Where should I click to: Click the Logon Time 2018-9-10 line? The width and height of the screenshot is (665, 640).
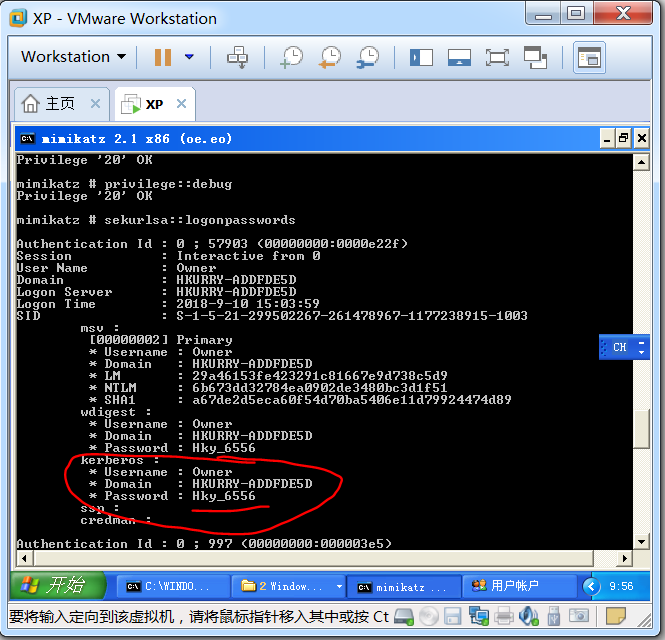pyautogui.click(x=168, y=304)
